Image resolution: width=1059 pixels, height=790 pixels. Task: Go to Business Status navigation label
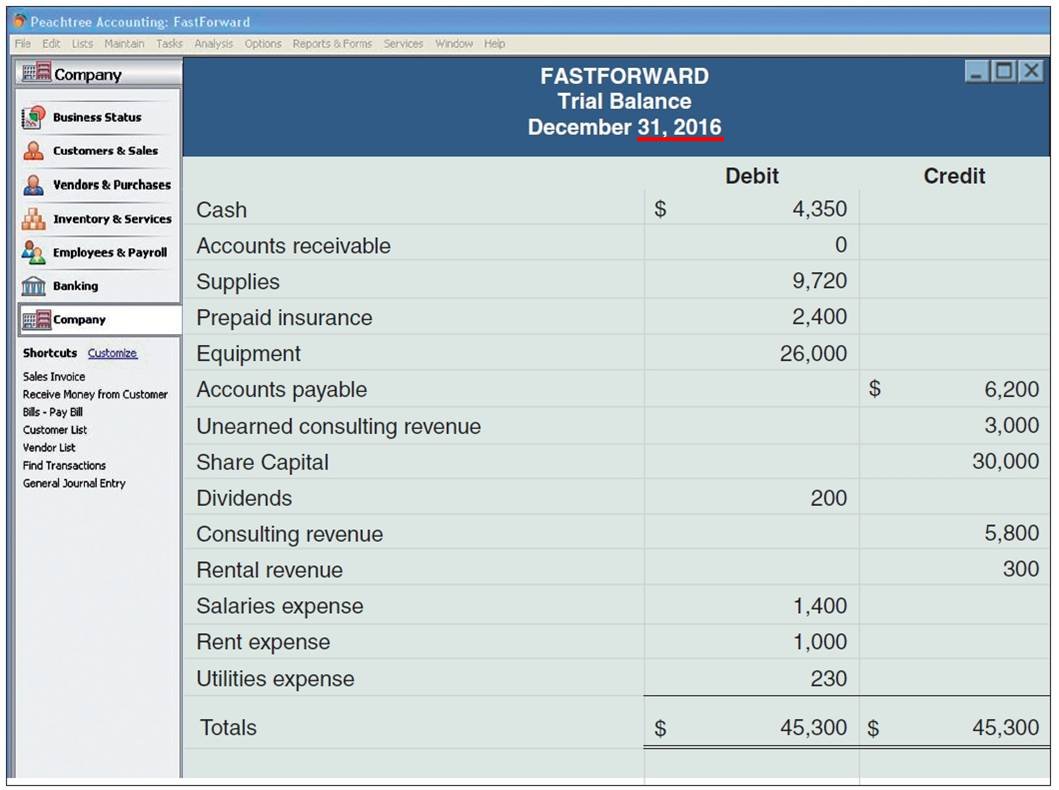point(97,117)
